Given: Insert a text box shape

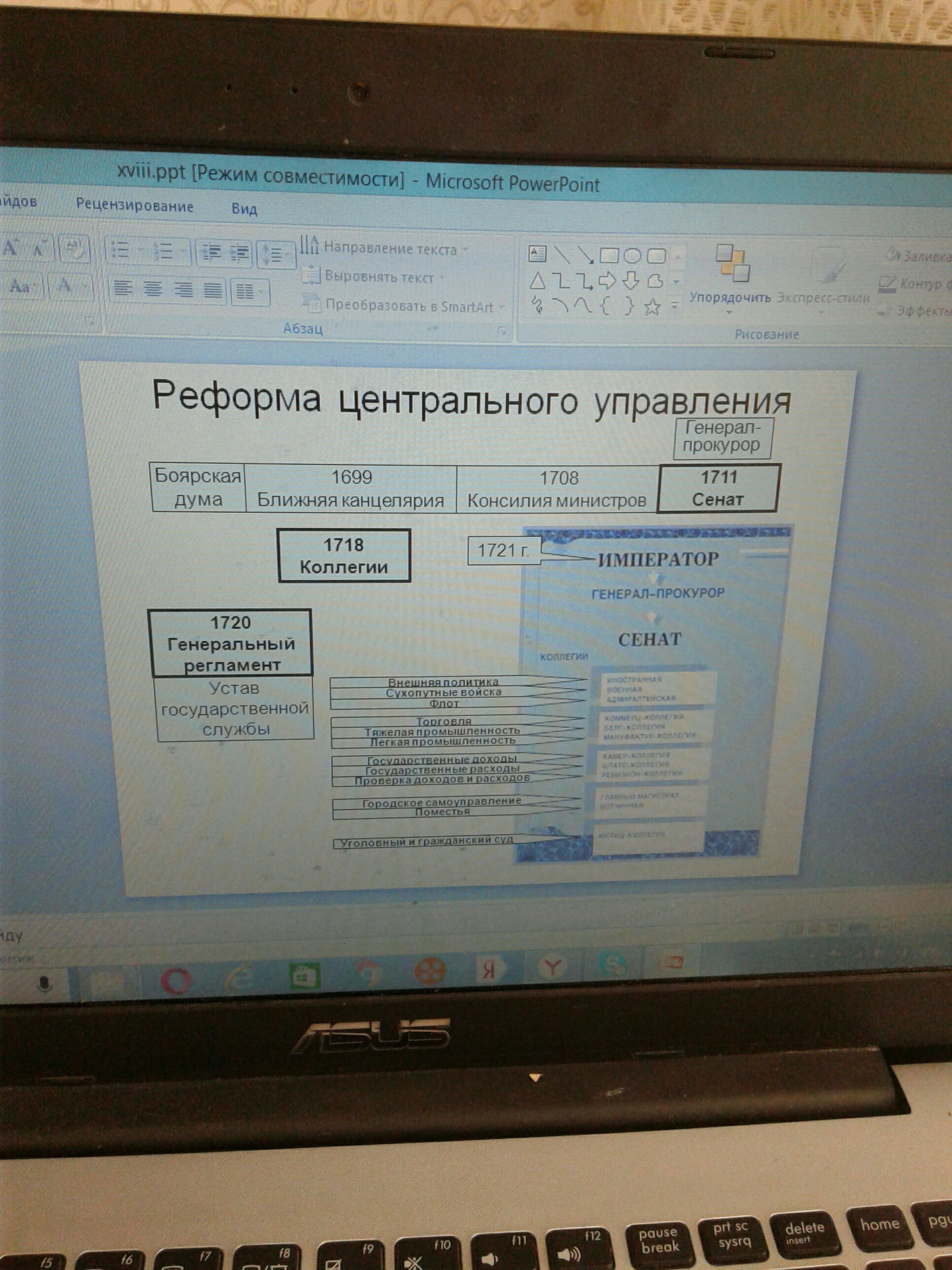Looking at the screenshot, I should coord(537,253).
